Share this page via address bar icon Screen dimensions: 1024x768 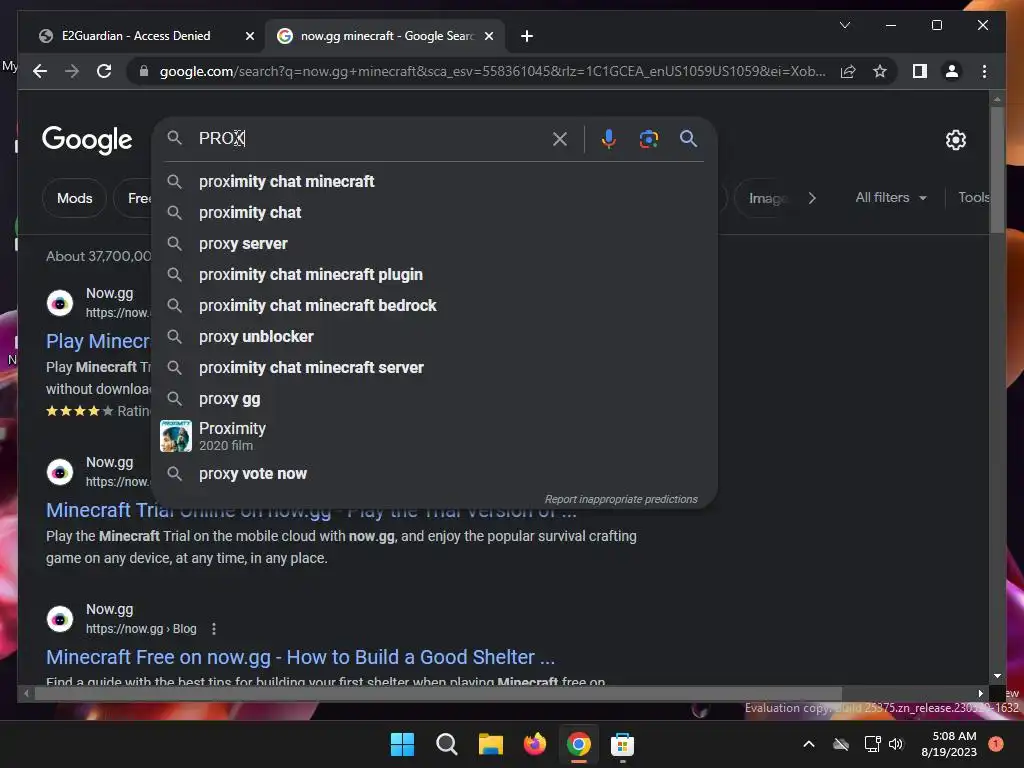pos(848,71)
